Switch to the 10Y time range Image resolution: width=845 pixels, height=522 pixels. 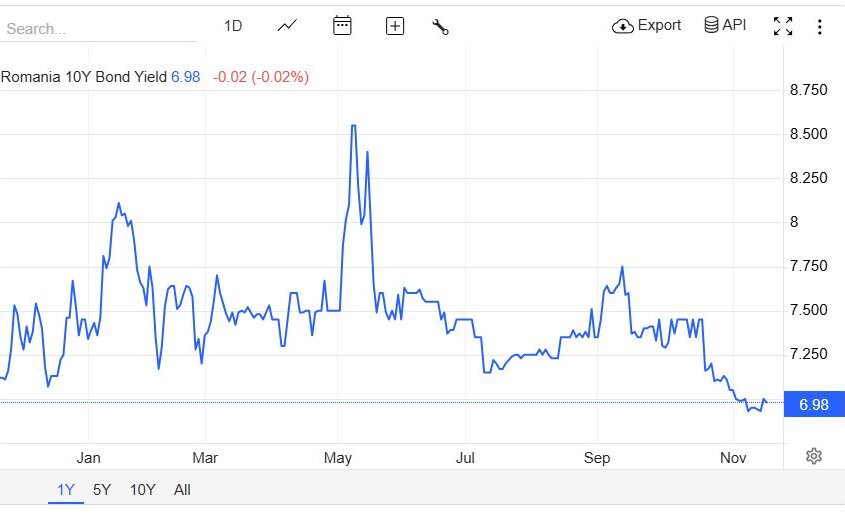(143, 489)
